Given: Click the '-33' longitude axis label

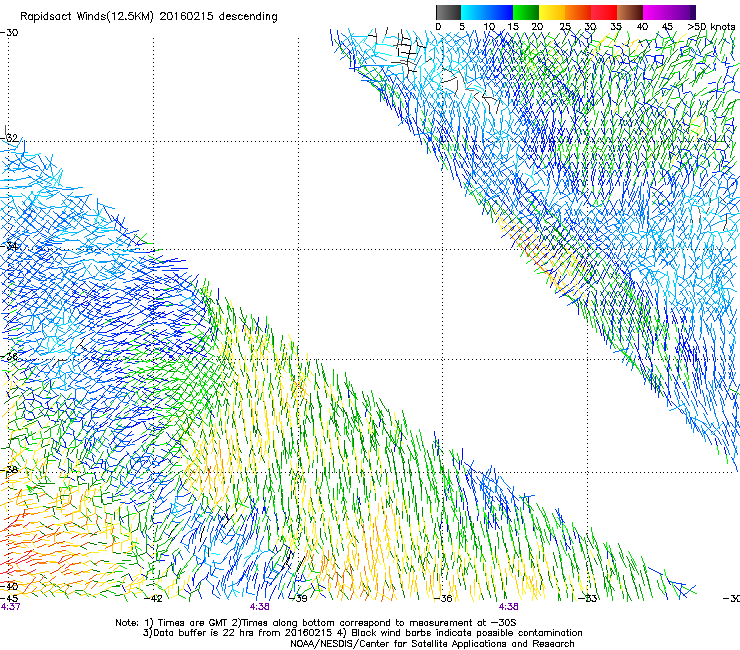Looking at the screenshot, I should click(x=588, y=599).
